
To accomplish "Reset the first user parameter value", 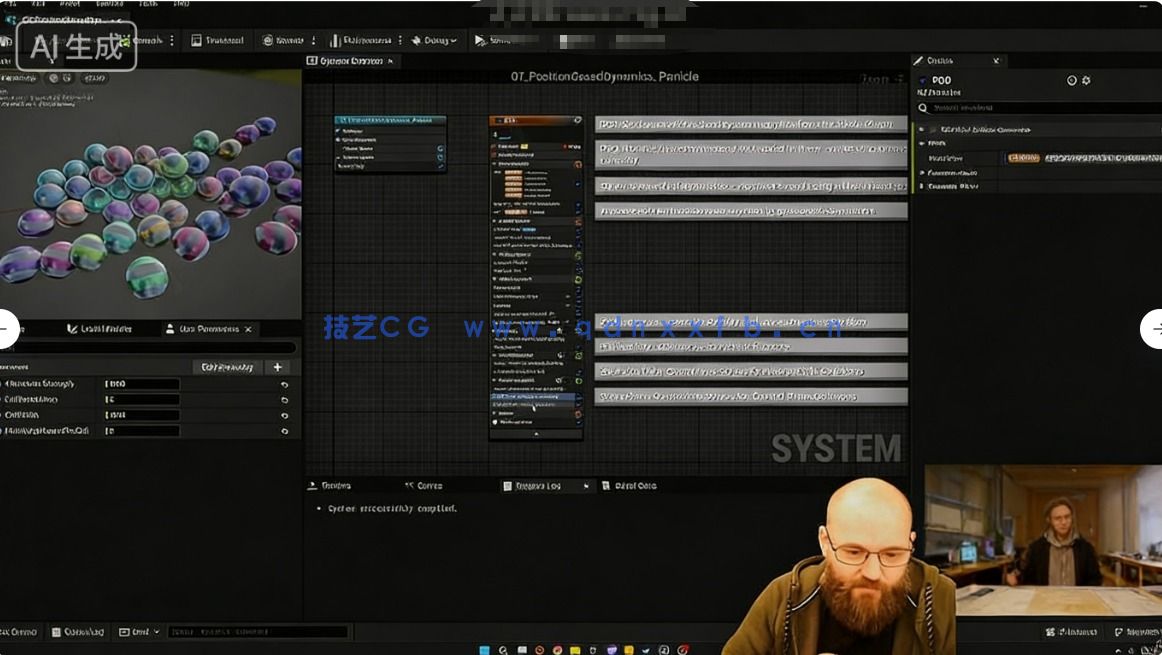I will [284, 384].
